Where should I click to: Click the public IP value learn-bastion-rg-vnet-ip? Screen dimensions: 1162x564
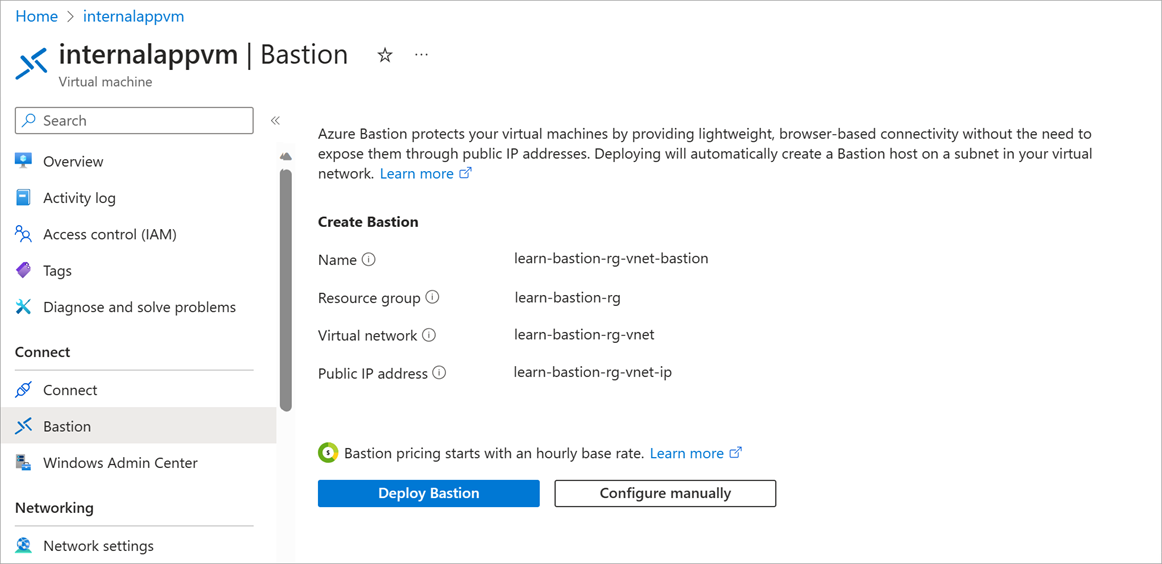click(593, 372)
